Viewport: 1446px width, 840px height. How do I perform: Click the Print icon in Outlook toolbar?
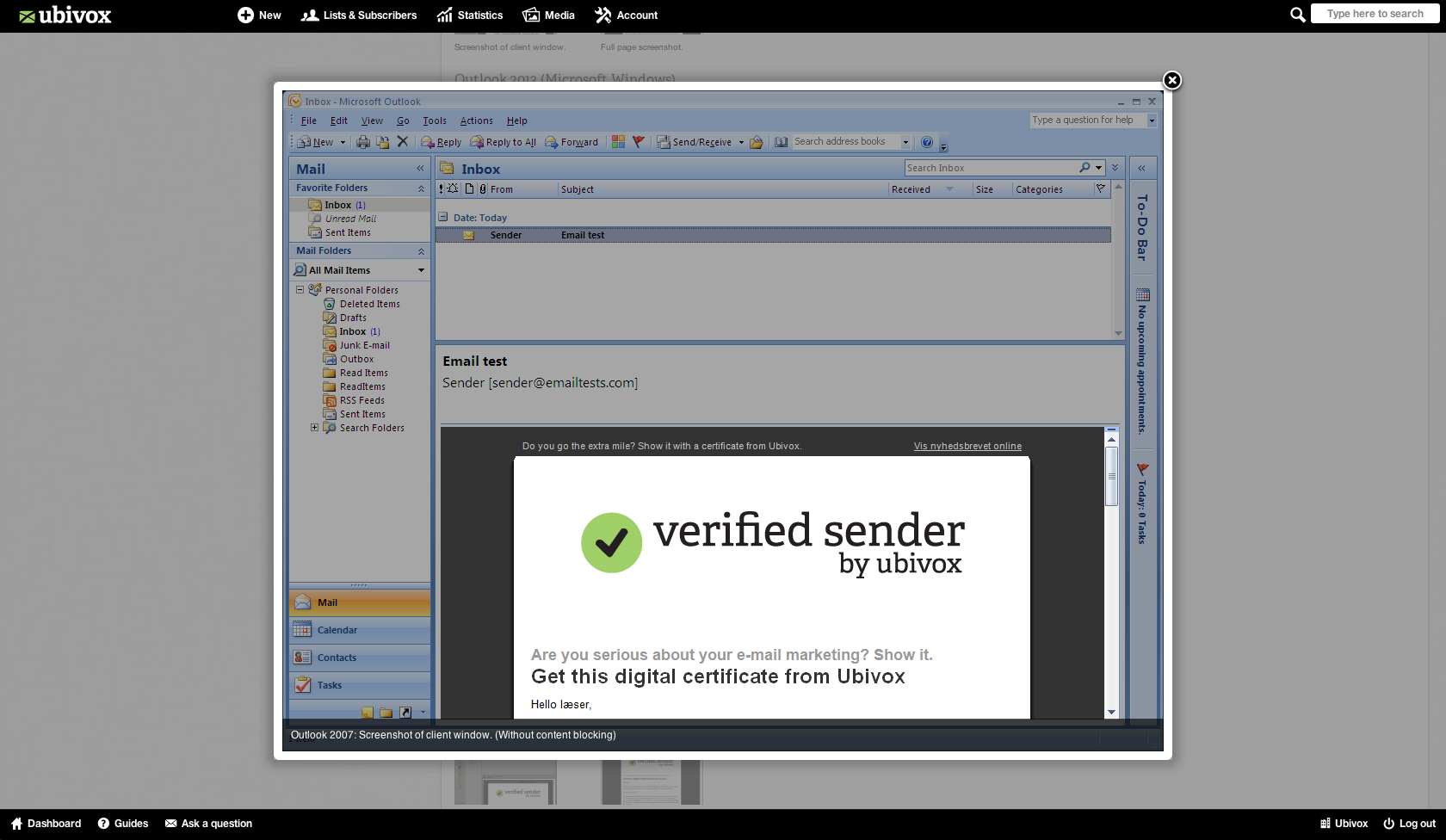tap(363, 142)
